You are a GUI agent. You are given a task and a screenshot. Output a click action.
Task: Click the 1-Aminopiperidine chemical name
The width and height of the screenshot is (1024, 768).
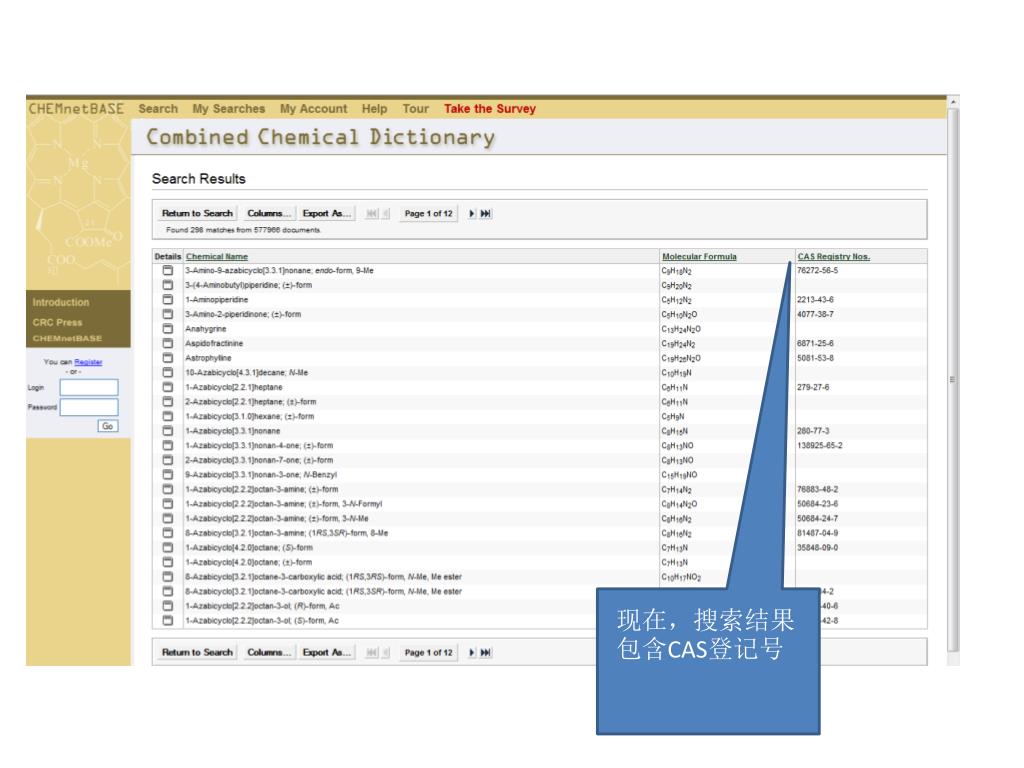click(x=217, y=300)
